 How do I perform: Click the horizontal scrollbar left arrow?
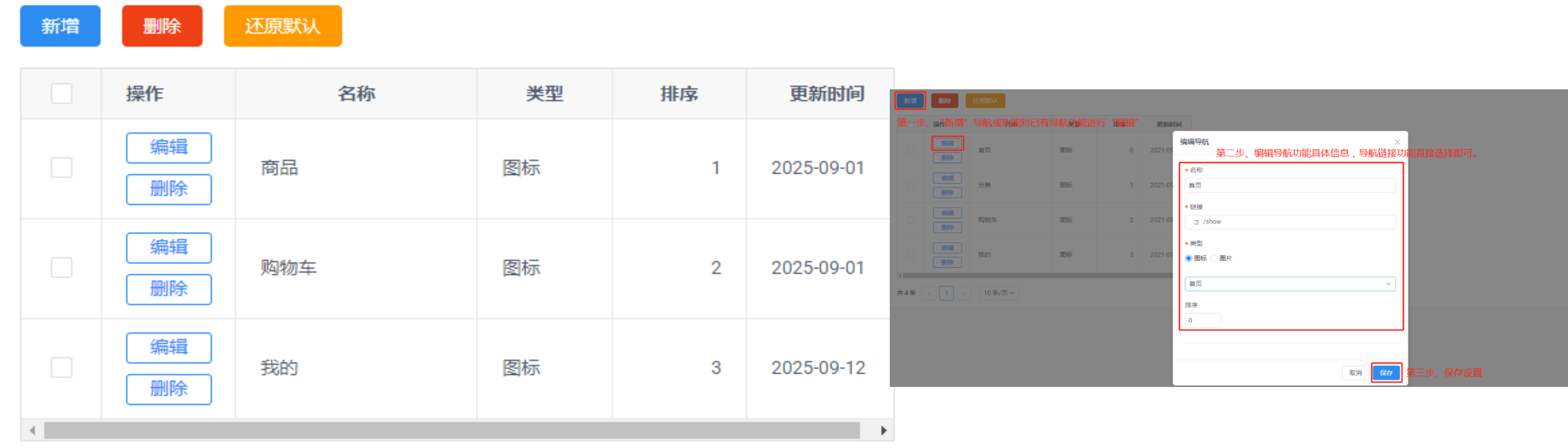point(32,430)
